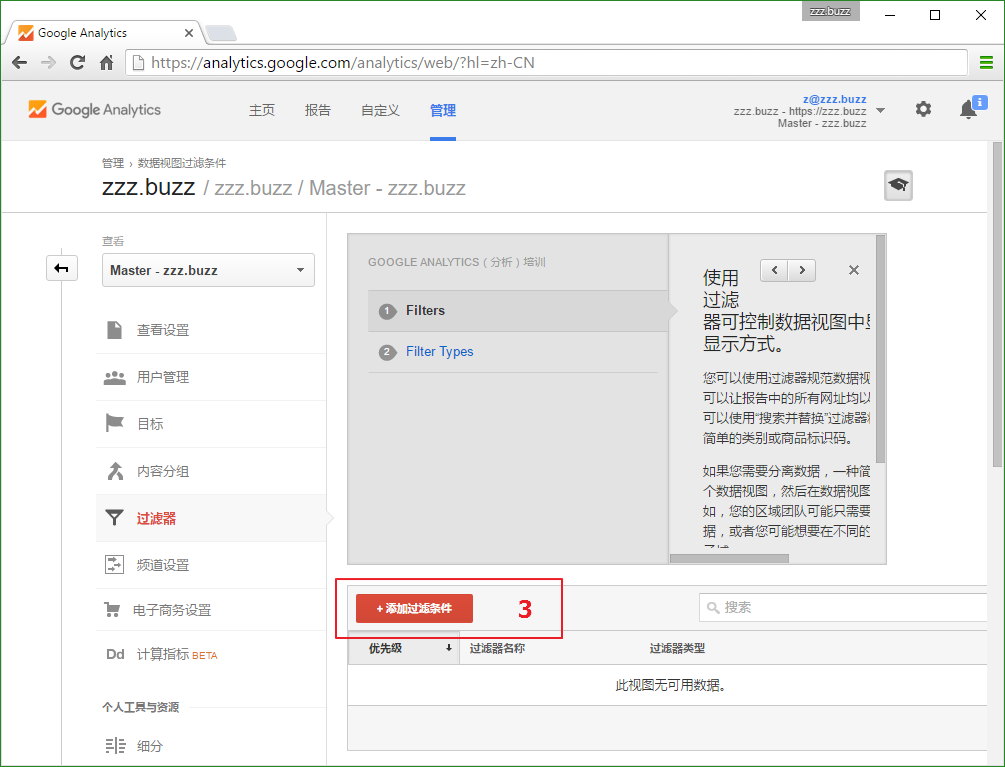Image resolution: width=1005 pixels, height=767 pixels.
Task: Click the 此视图无可用数据 message
Action: click(670, 685)
